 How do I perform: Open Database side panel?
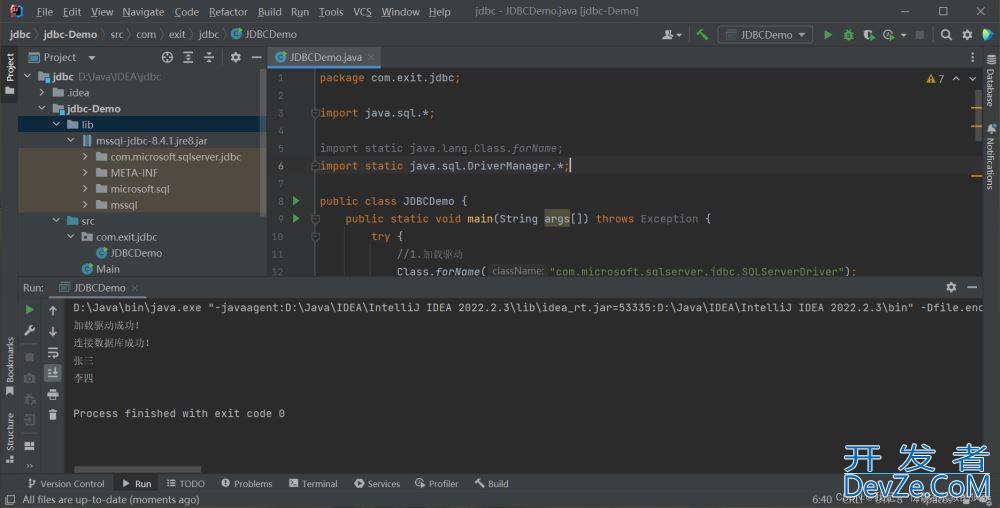[x=990, y=80]
